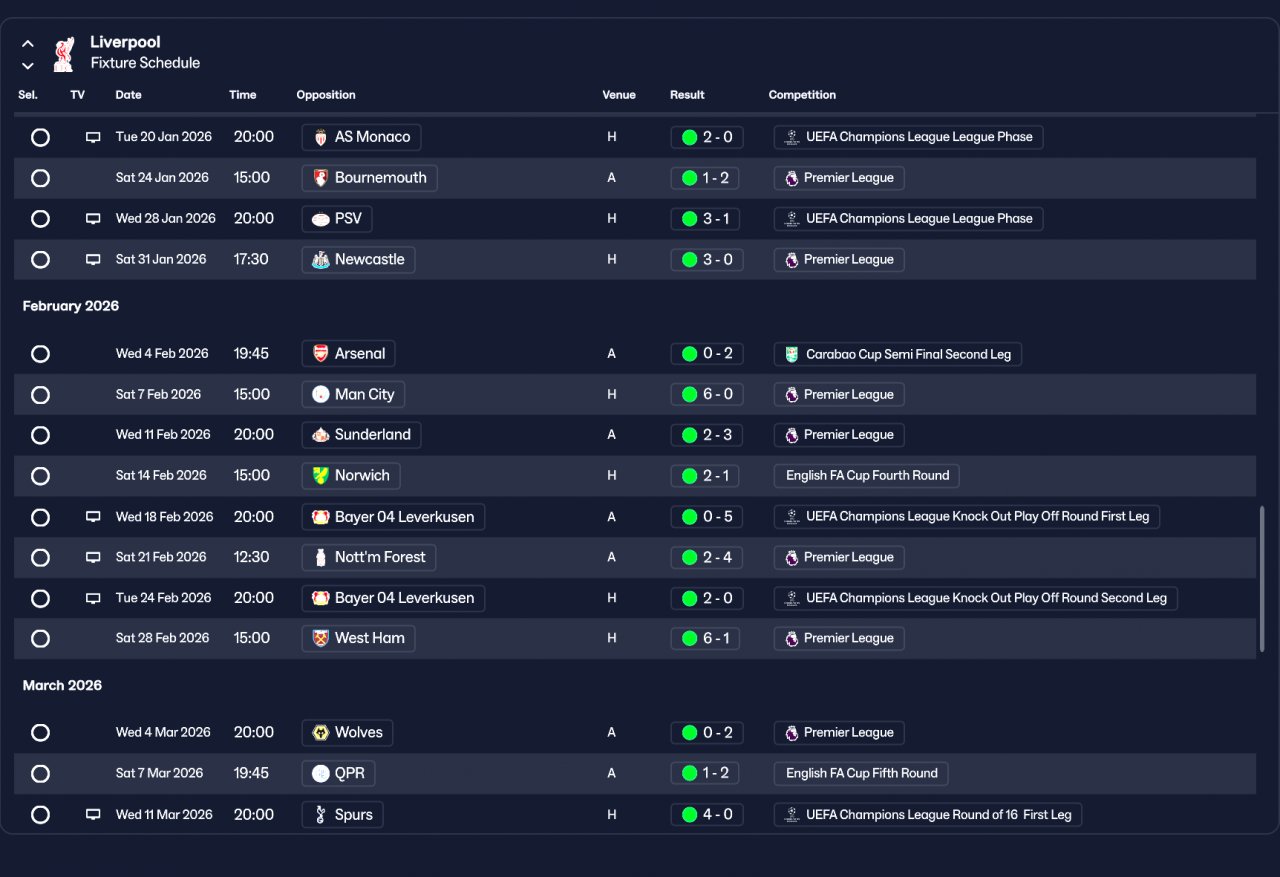Tick the QPR fixture selection circle
This screenshot has height=877, width=1280.
coord(40,774)
